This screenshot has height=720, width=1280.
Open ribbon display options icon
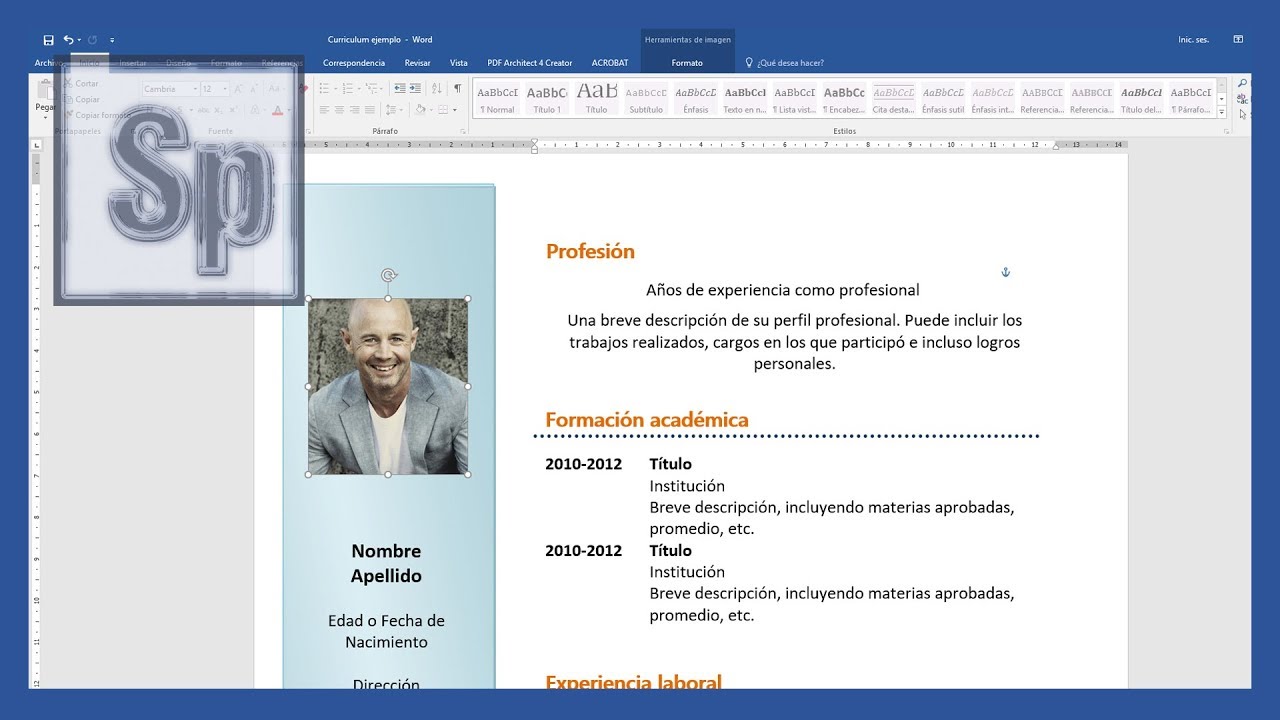(1238, 40)
